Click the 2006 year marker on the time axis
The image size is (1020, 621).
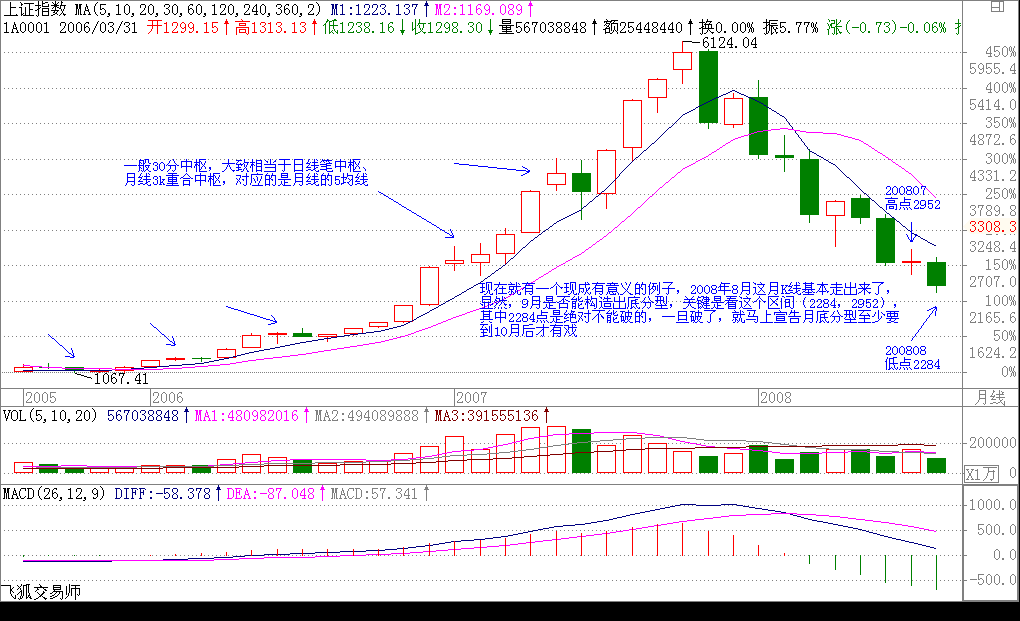coord(166,397)
